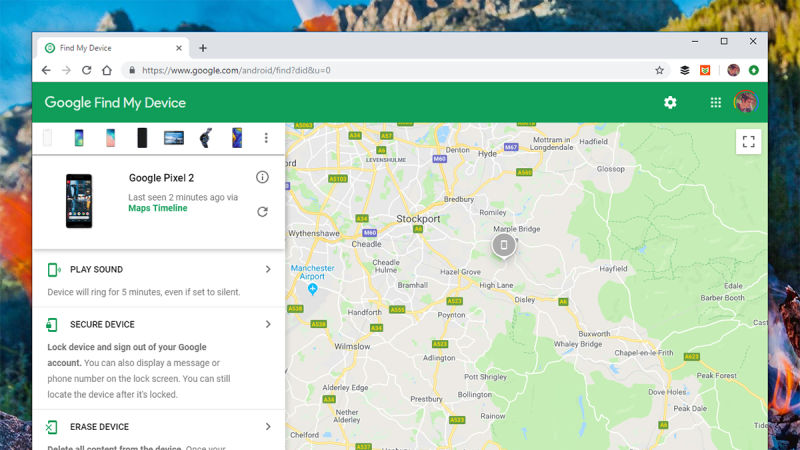Click the Whaley Bridge label on map
Screen dimensions: 800x450
coord(578,344)
